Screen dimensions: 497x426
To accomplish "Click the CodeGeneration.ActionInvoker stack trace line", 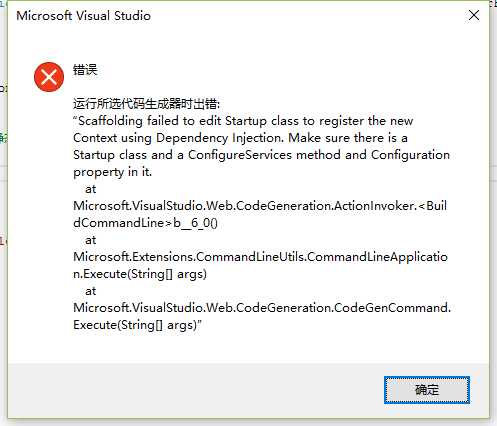I will [260, 206].
